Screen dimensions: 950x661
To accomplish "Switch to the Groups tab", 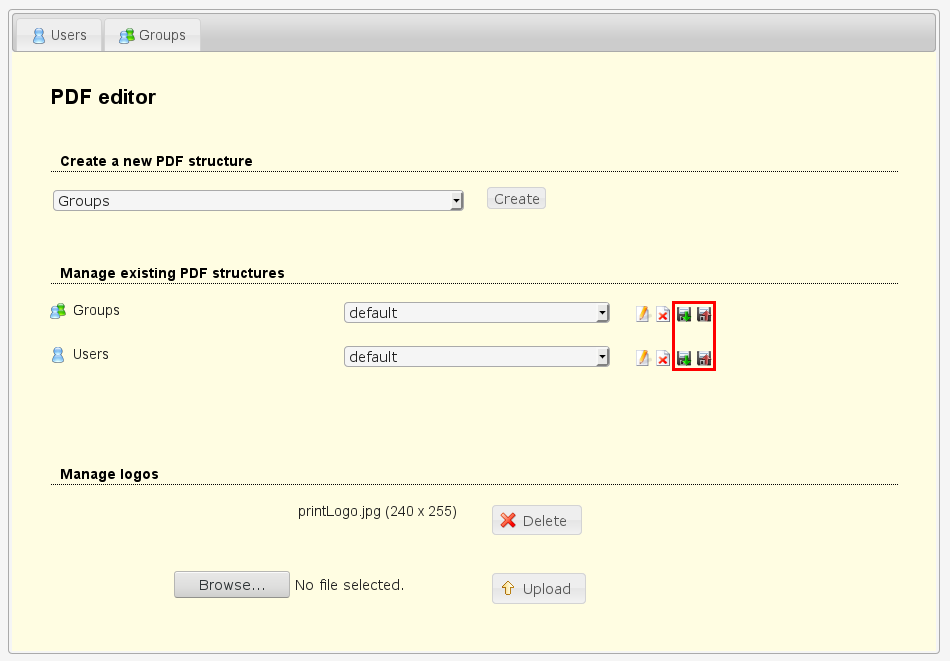I will pyautogui.click(x=152, y=35).
